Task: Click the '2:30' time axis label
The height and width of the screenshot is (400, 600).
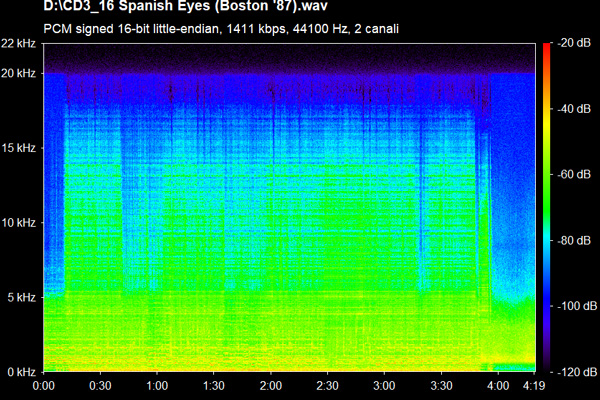Action: click(x=328, y=385)
